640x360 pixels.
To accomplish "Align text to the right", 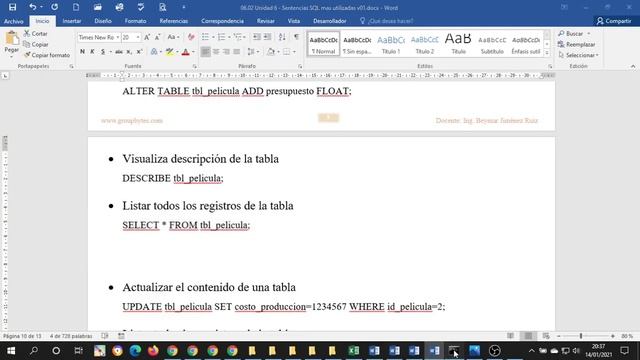I will (x=226, y=51).
